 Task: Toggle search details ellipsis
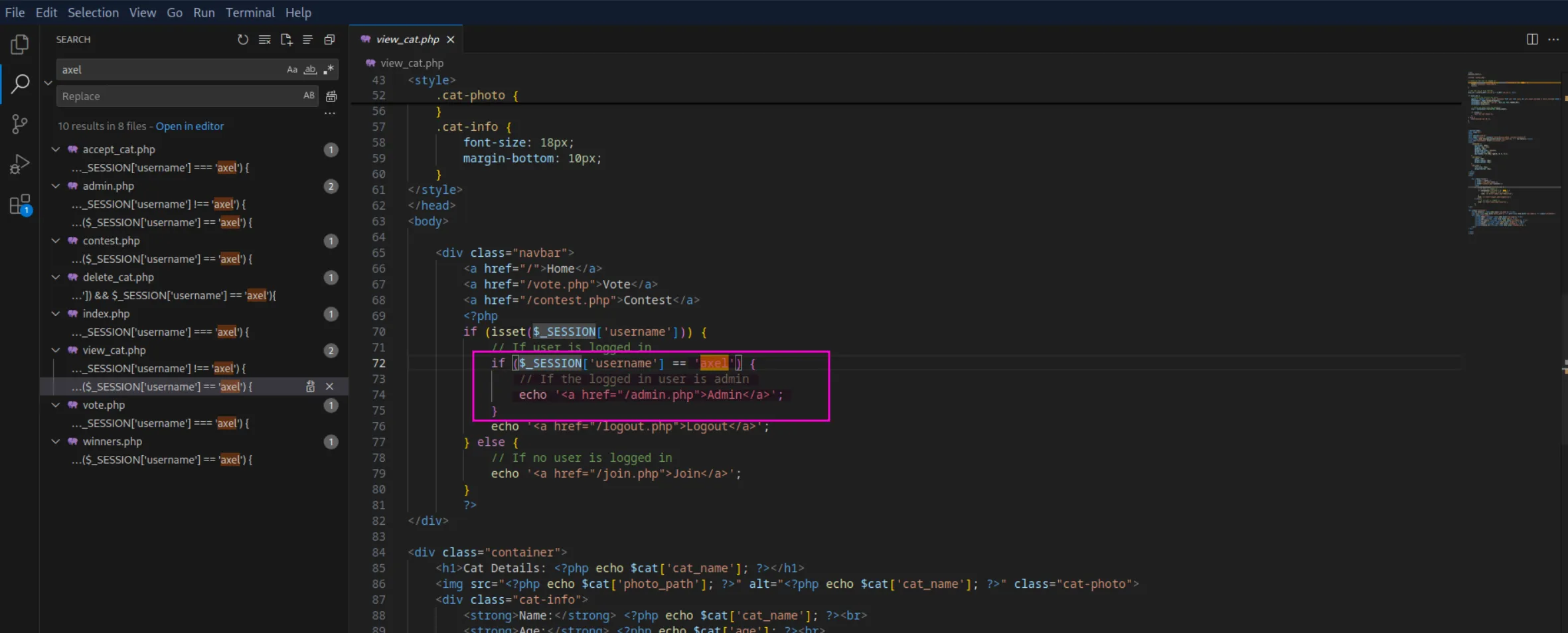pyautogui.click(x=330, y=113)
